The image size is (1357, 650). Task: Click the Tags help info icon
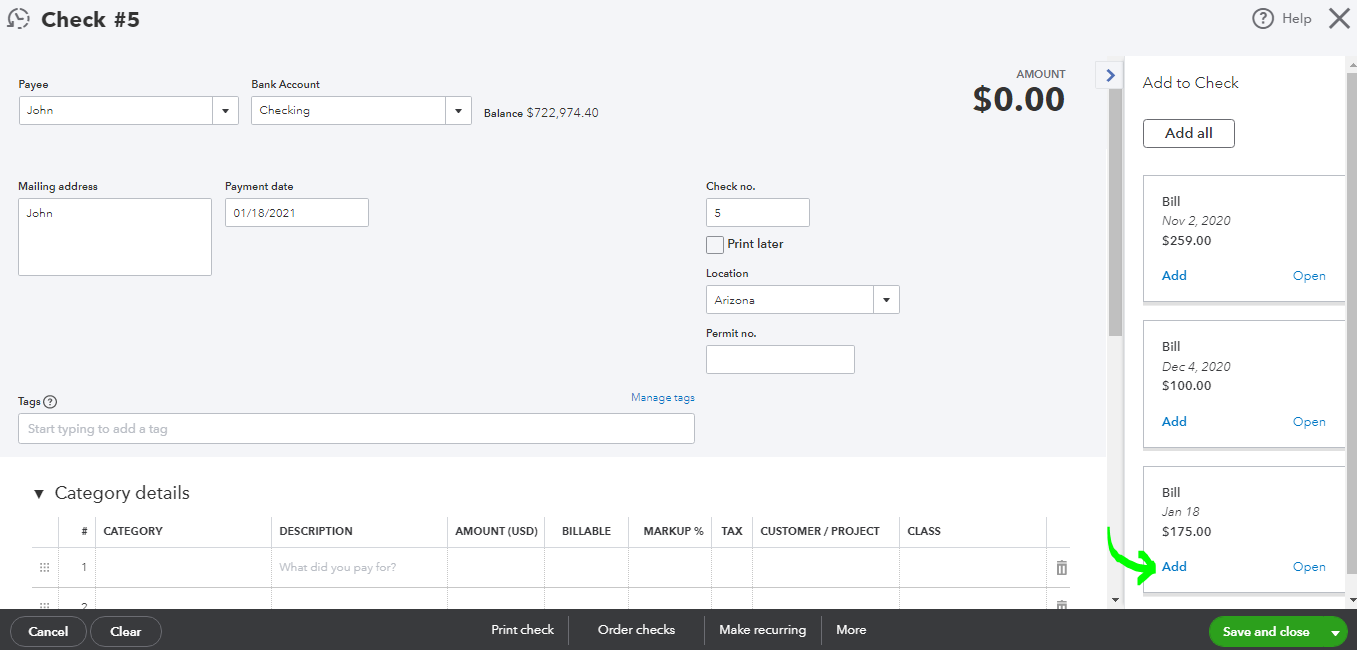tap(50, 402)
